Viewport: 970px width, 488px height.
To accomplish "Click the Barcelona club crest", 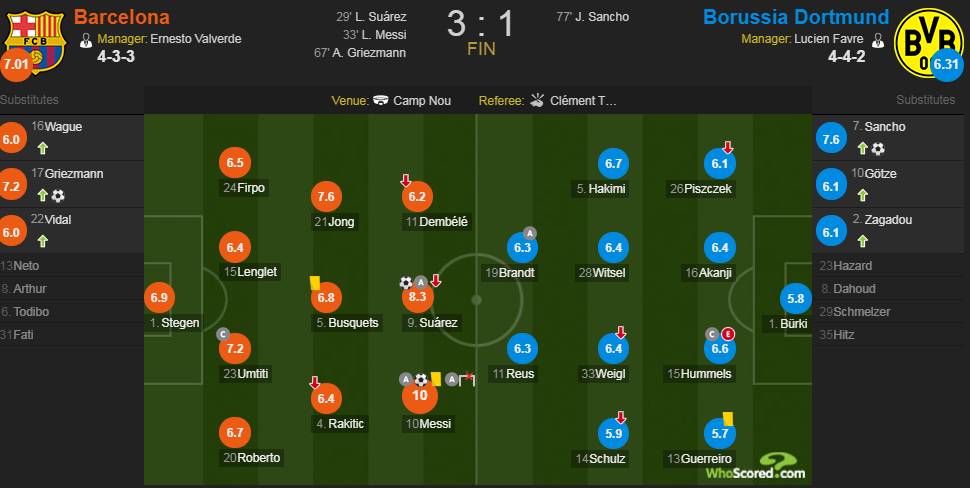I will coord(35,40).
